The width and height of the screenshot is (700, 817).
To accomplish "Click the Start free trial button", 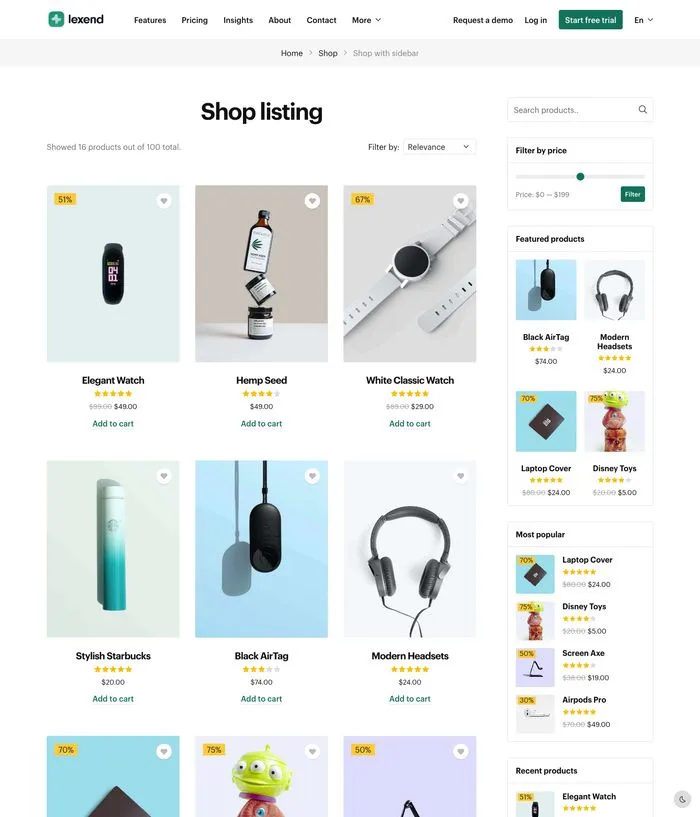I will 590,20.
